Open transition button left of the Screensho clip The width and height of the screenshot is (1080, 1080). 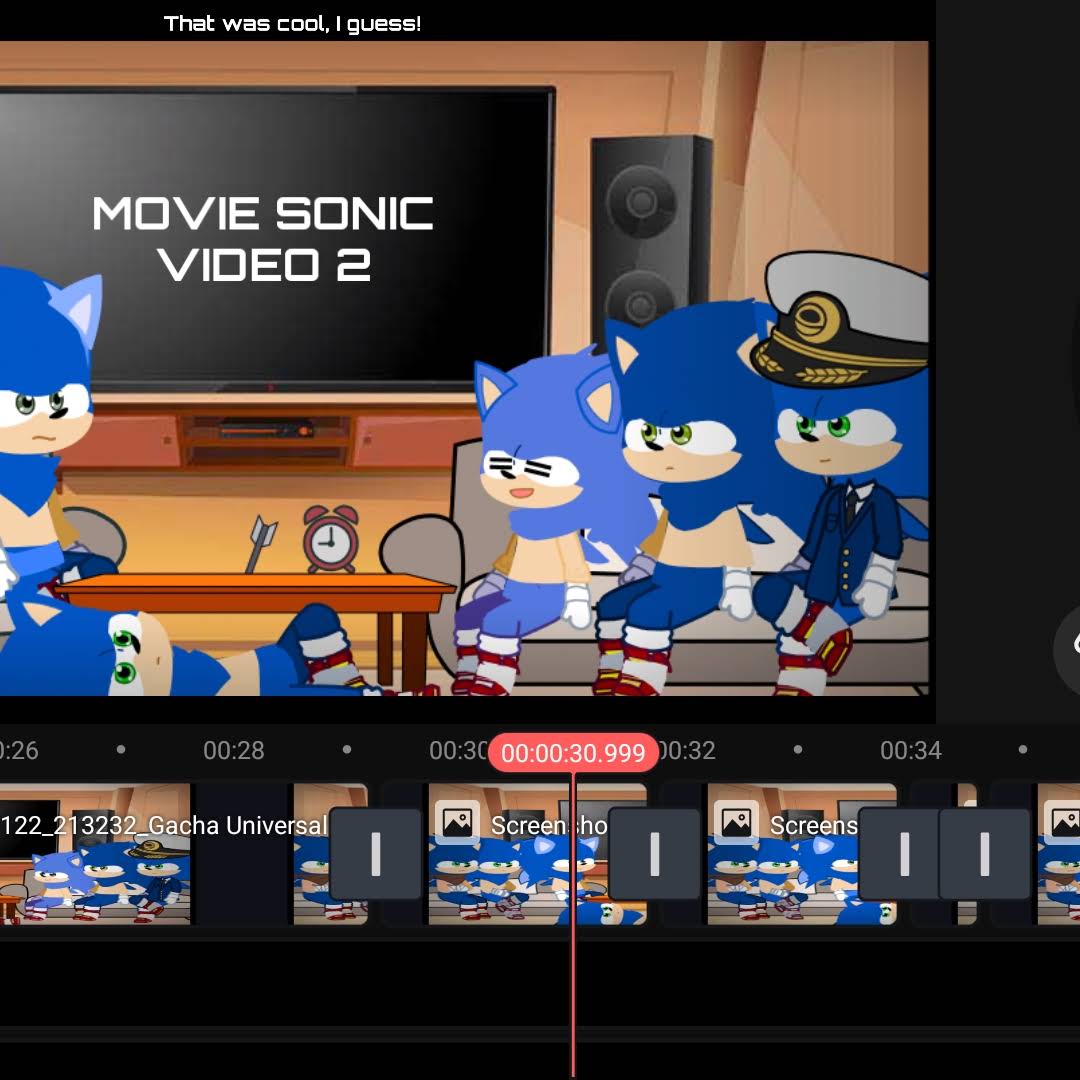(375, 853)
